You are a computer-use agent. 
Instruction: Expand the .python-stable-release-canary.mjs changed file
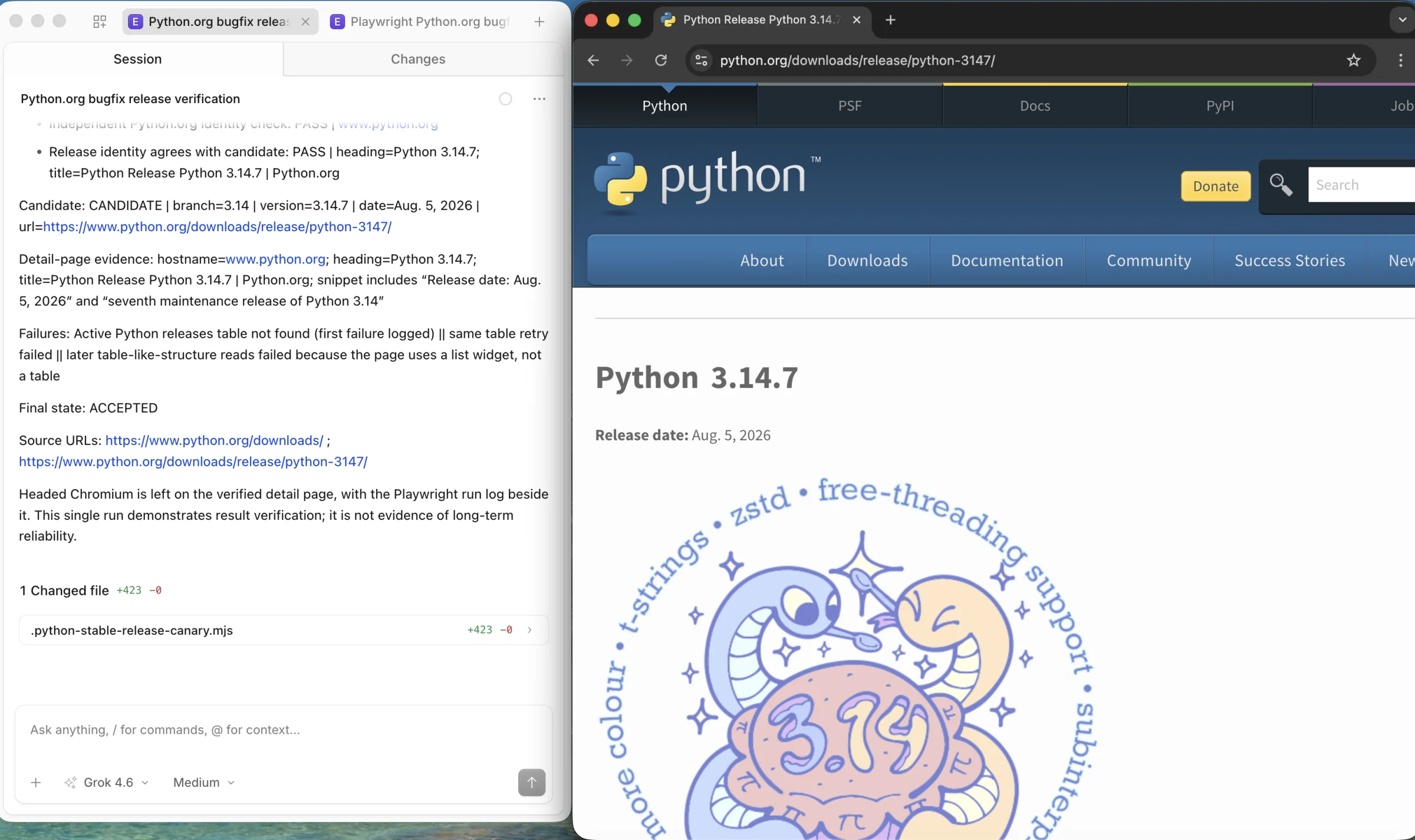pos(284,630)
